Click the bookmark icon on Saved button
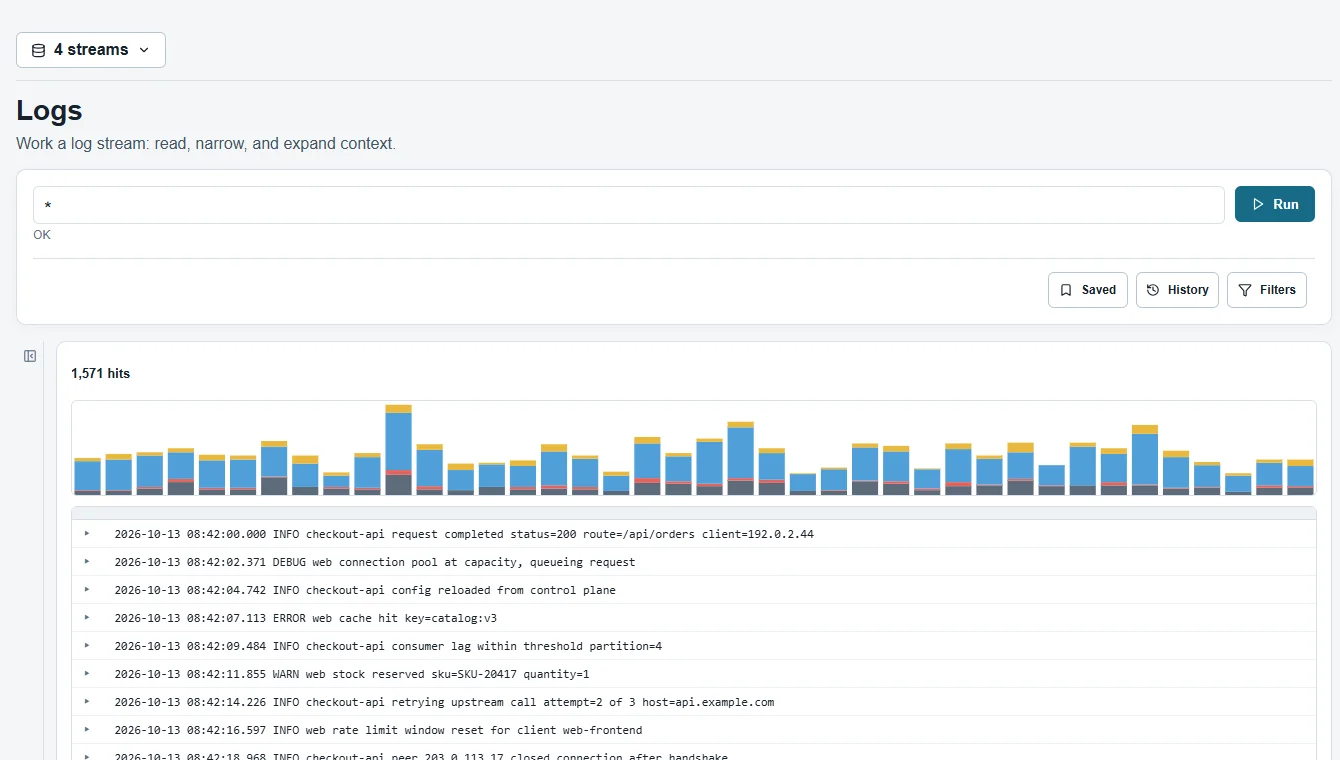This screenshot has width=1340, height=760. (x=1067, y=290)
